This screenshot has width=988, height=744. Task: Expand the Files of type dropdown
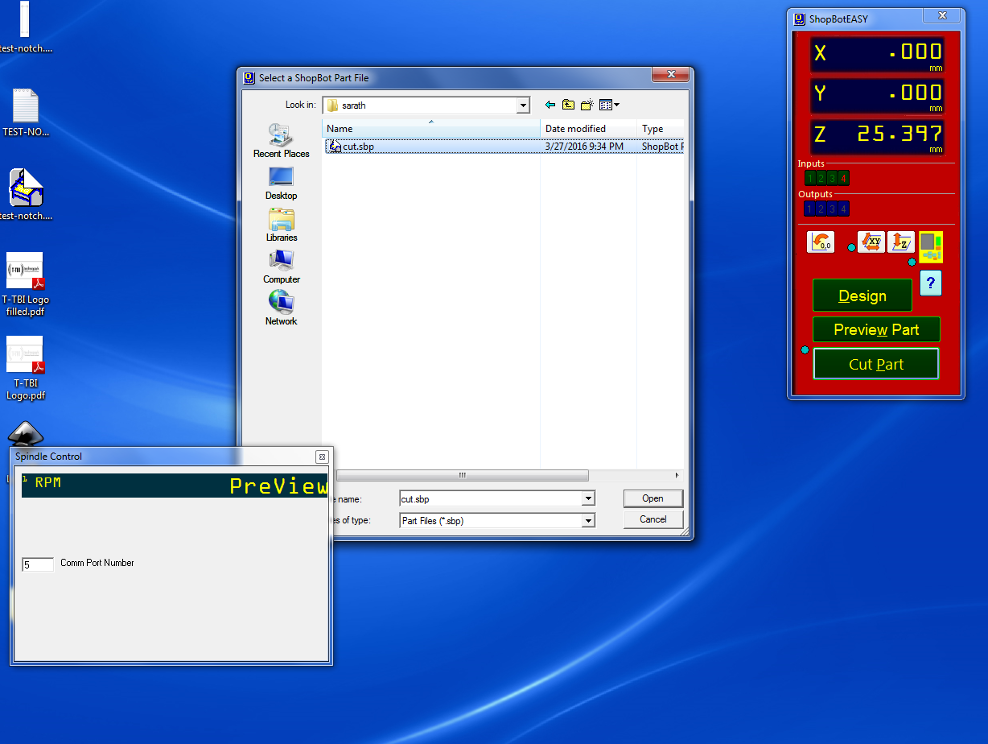588,520
